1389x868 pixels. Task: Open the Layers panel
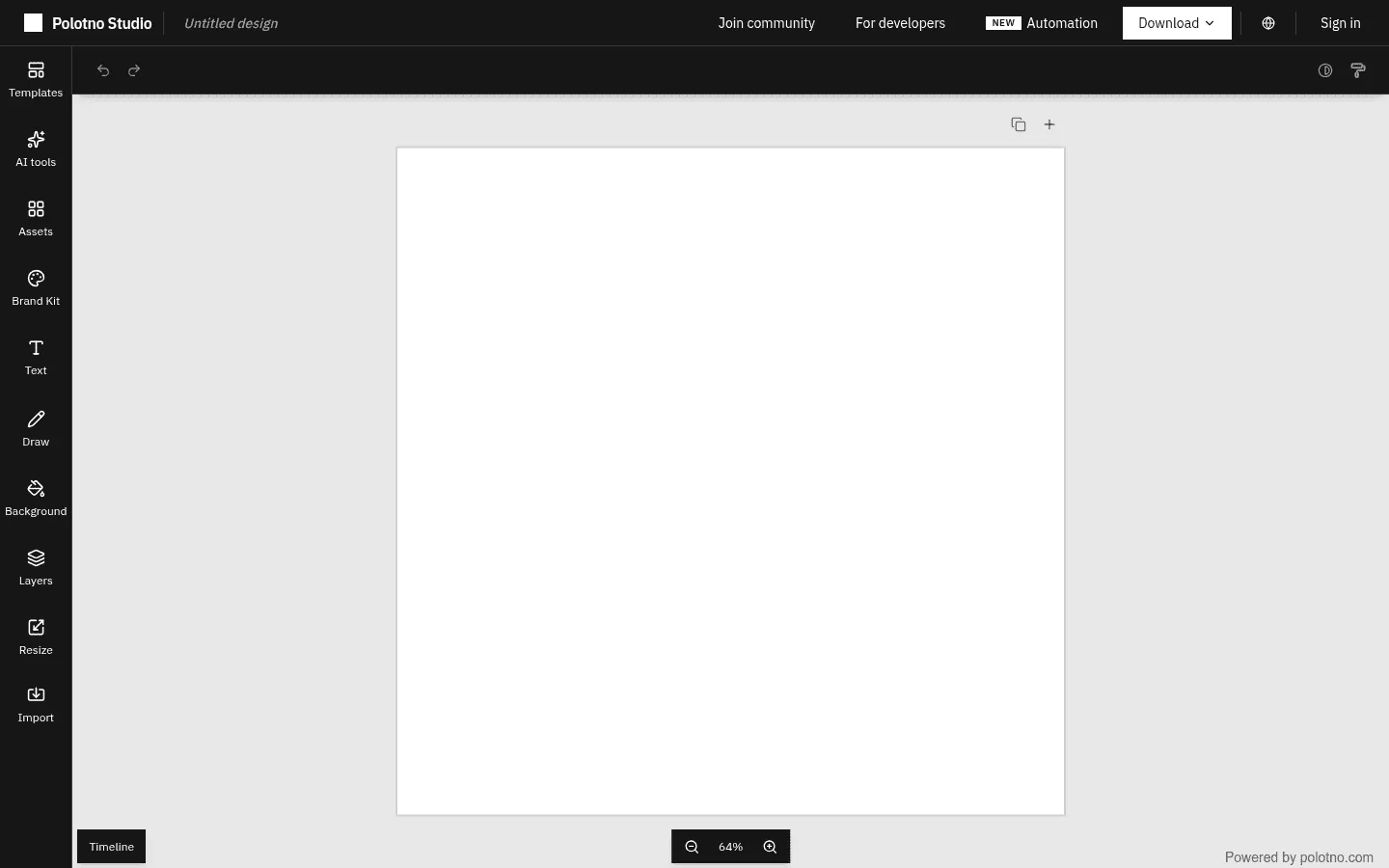(x=36, y=568)
